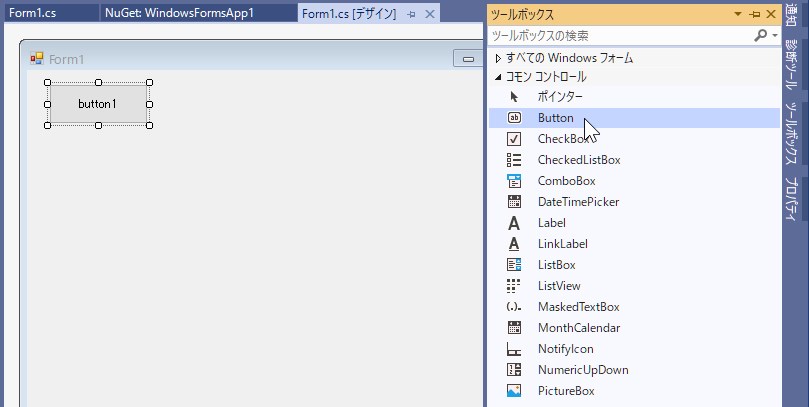Select CheckedListBox text in toolbox
809x407 pixels.
pos(579,160)
